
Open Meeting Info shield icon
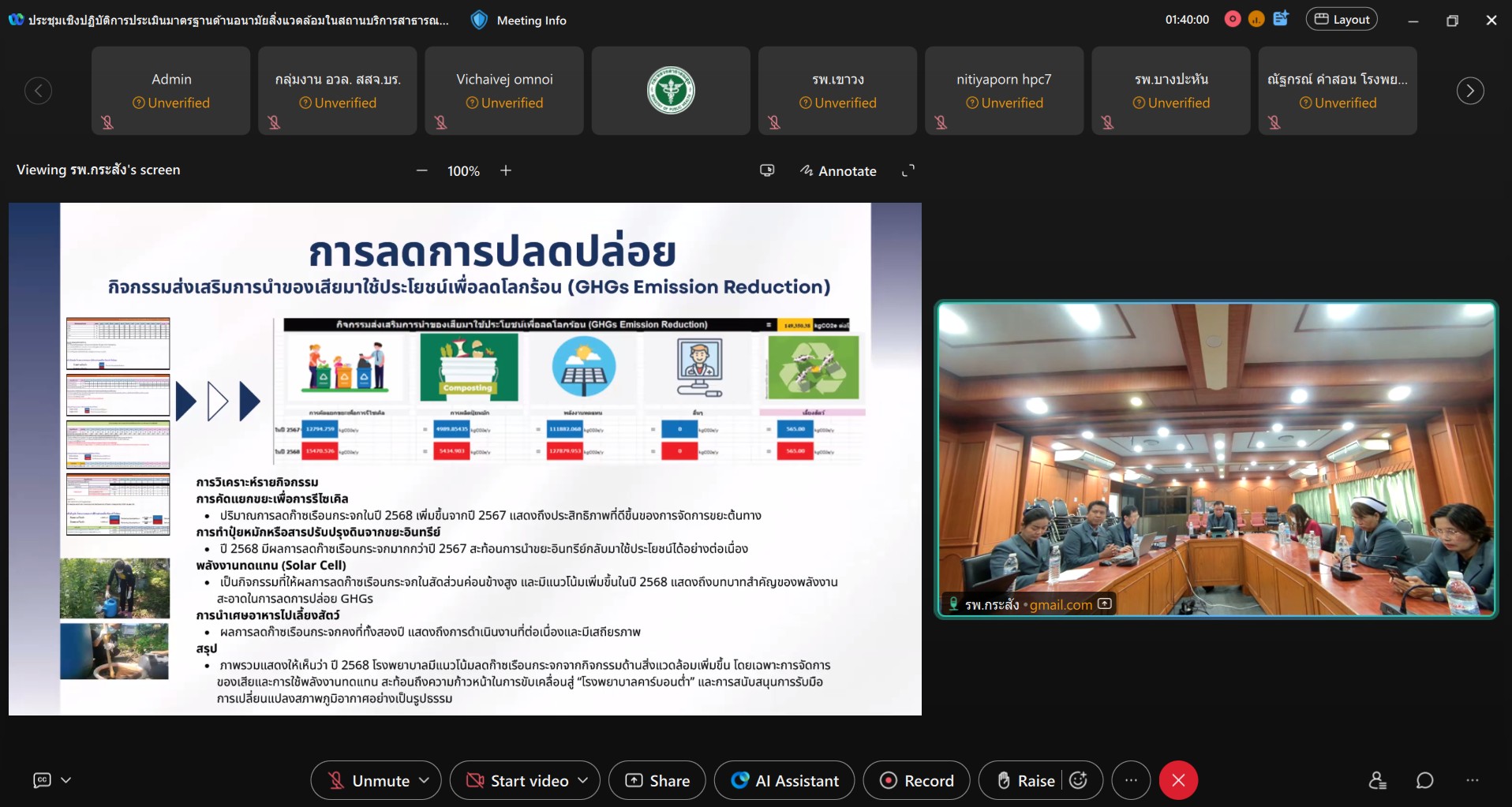tap(479, 21)
